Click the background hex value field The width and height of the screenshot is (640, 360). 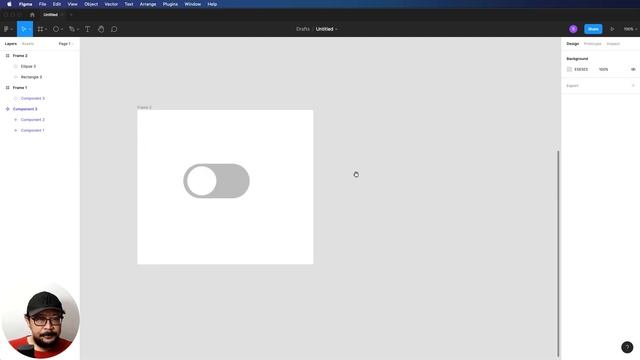[x=581, y=69]
